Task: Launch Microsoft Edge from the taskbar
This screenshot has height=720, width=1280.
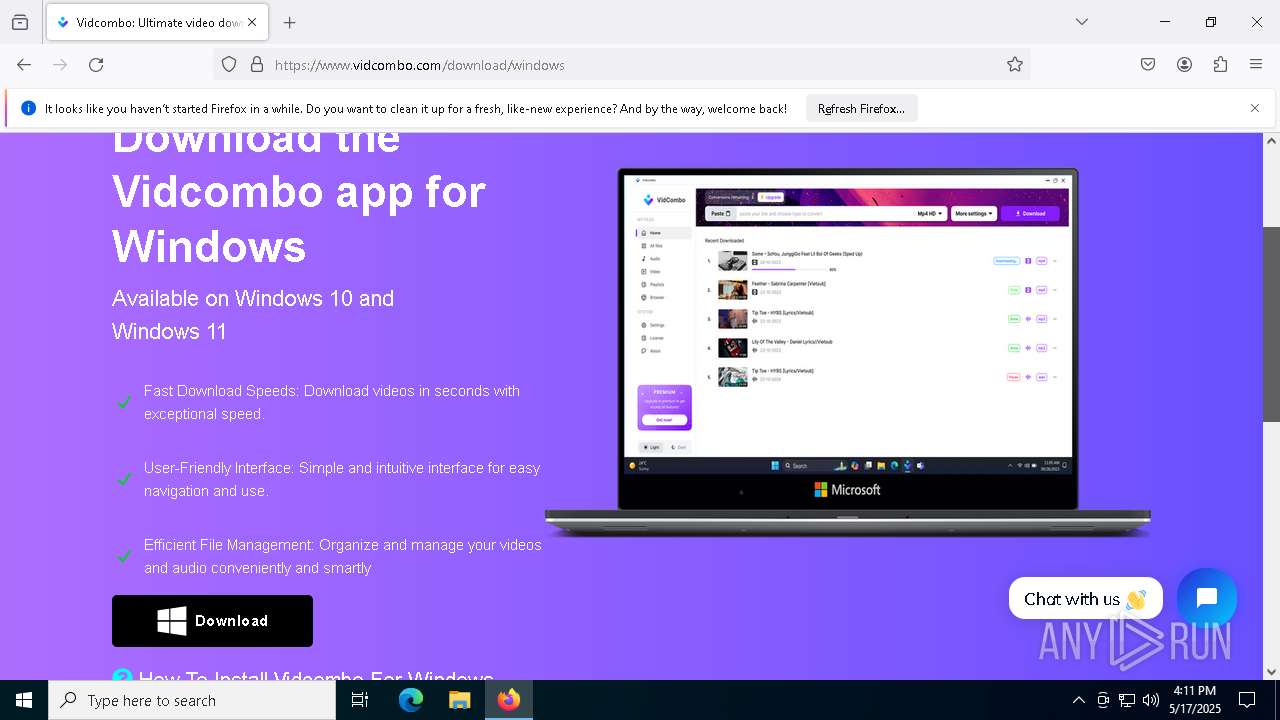Action: (411, 700)
